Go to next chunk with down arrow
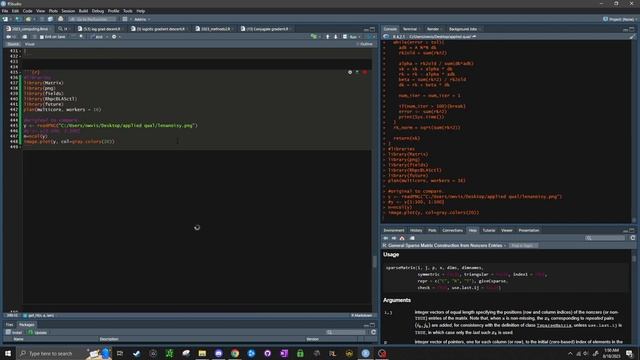Screen dimensions: 640x360 tap(336, 37)
